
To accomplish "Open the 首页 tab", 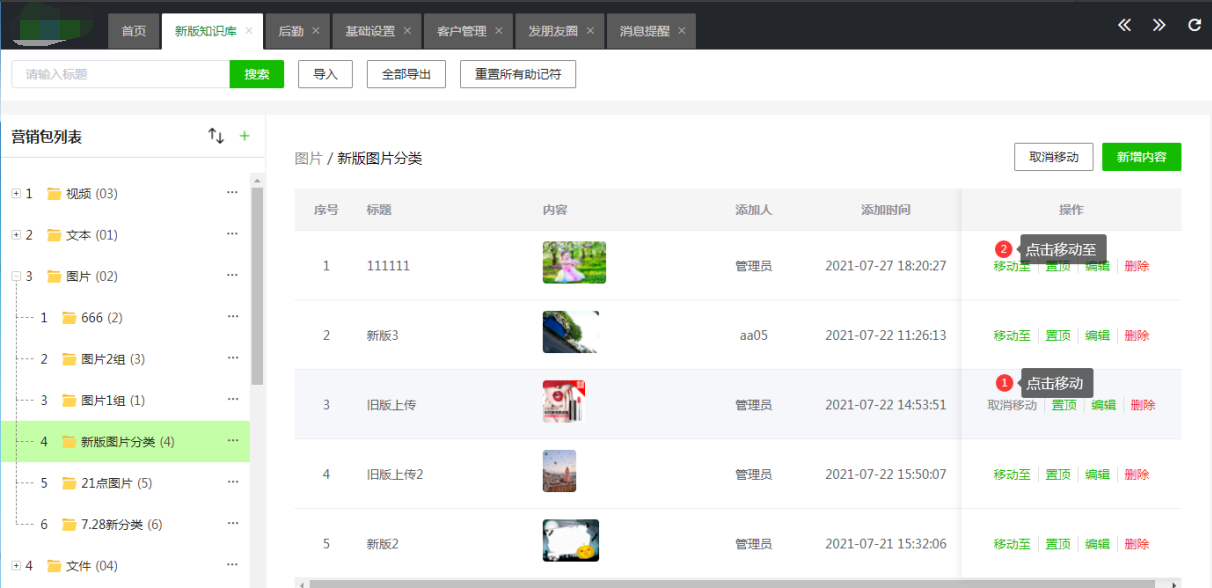I will [x=134, y=31].
